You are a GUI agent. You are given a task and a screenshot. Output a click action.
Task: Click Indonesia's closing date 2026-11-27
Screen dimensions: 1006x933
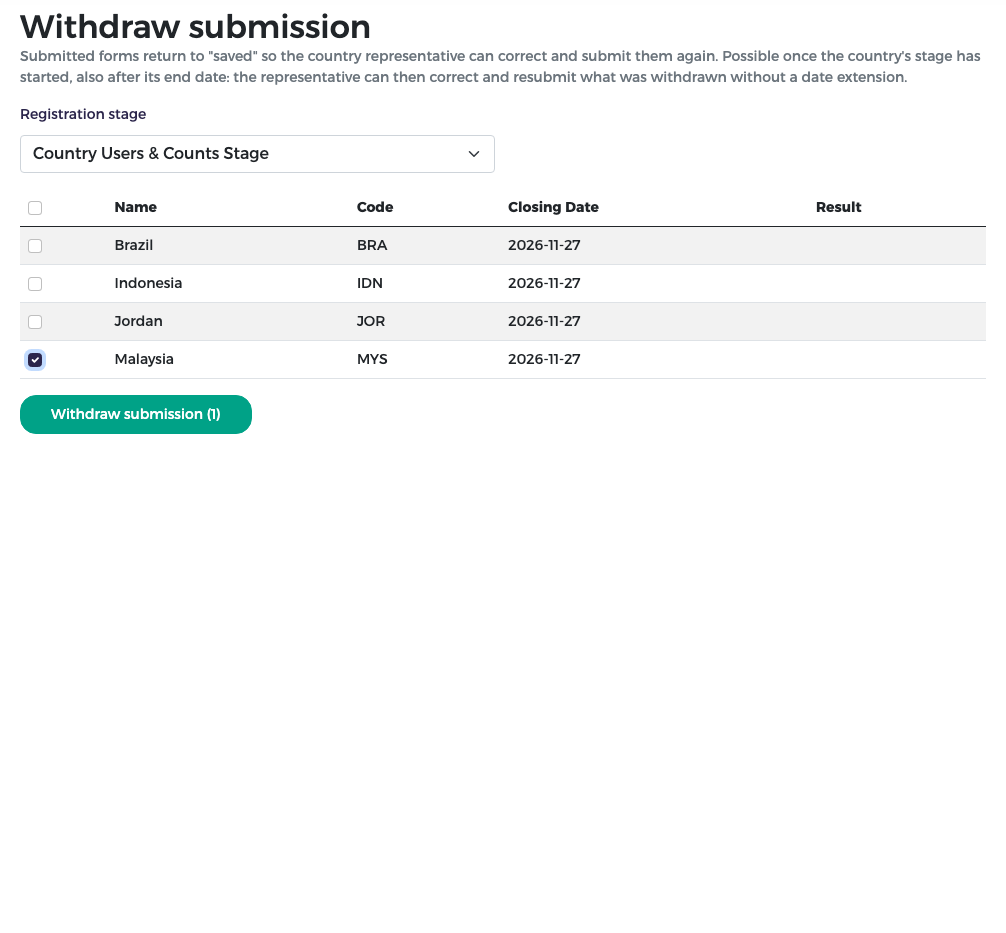544,283
